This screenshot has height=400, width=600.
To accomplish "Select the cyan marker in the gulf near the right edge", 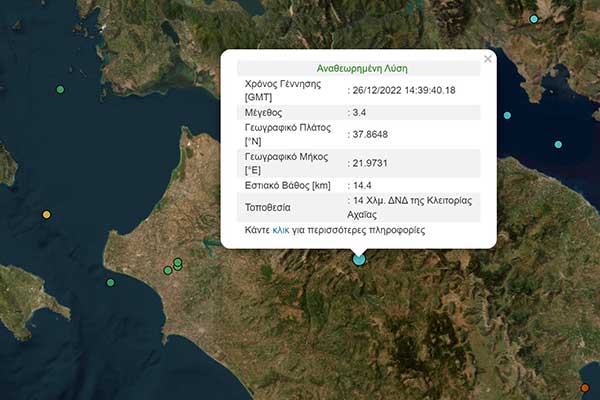I will tap(558, 145).
